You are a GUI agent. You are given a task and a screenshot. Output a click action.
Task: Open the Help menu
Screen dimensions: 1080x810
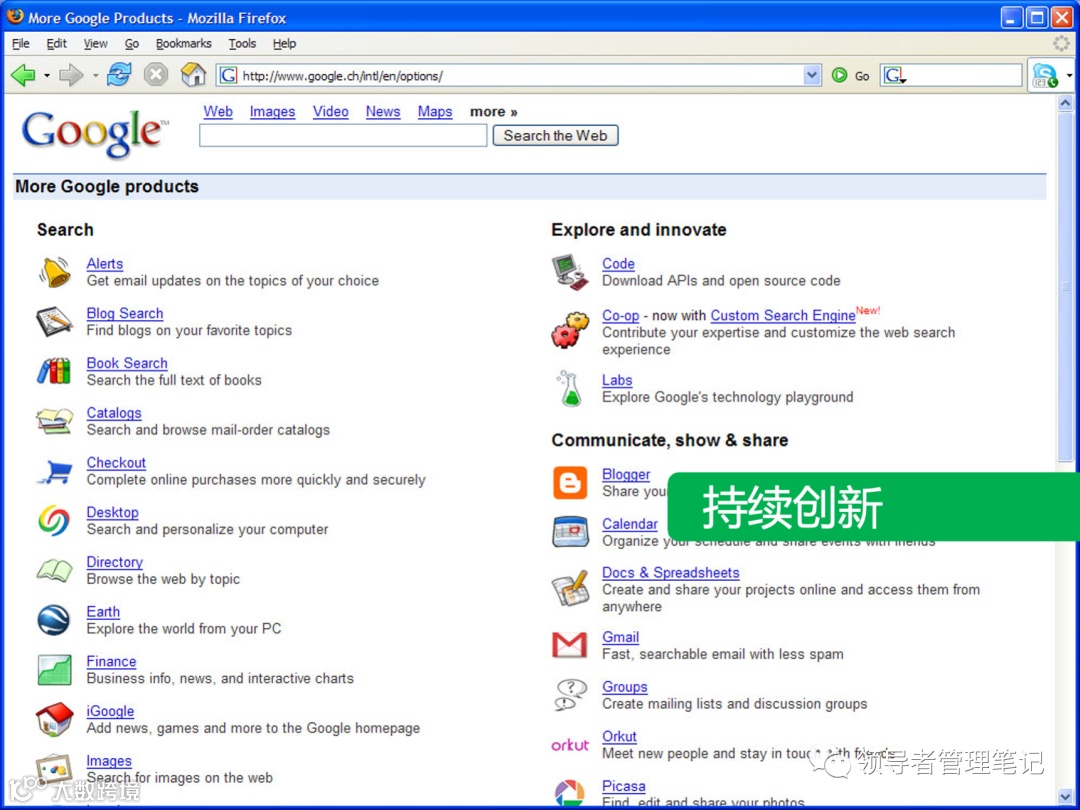pos(284,43)
